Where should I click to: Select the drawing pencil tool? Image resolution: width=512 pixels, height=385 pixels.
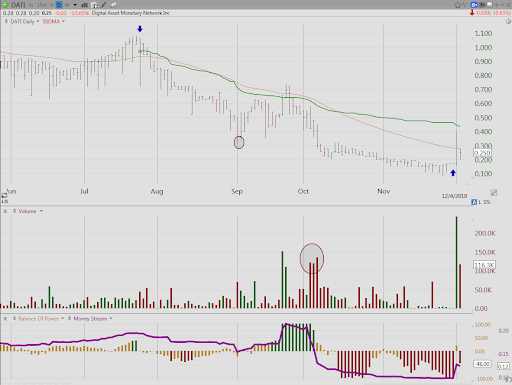point(104,5)
